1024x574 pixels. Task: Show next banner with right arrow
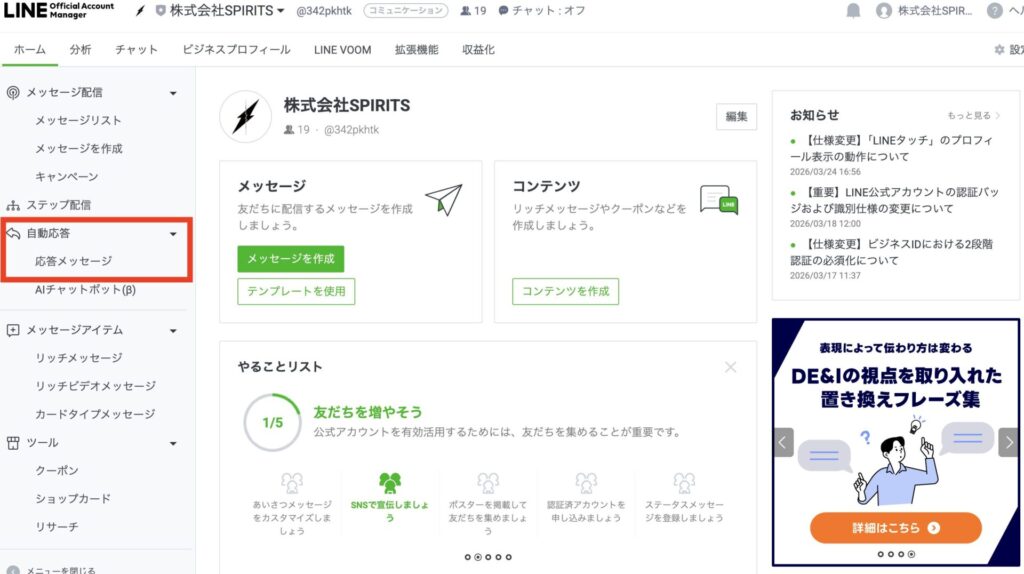tap(1009, 443)
